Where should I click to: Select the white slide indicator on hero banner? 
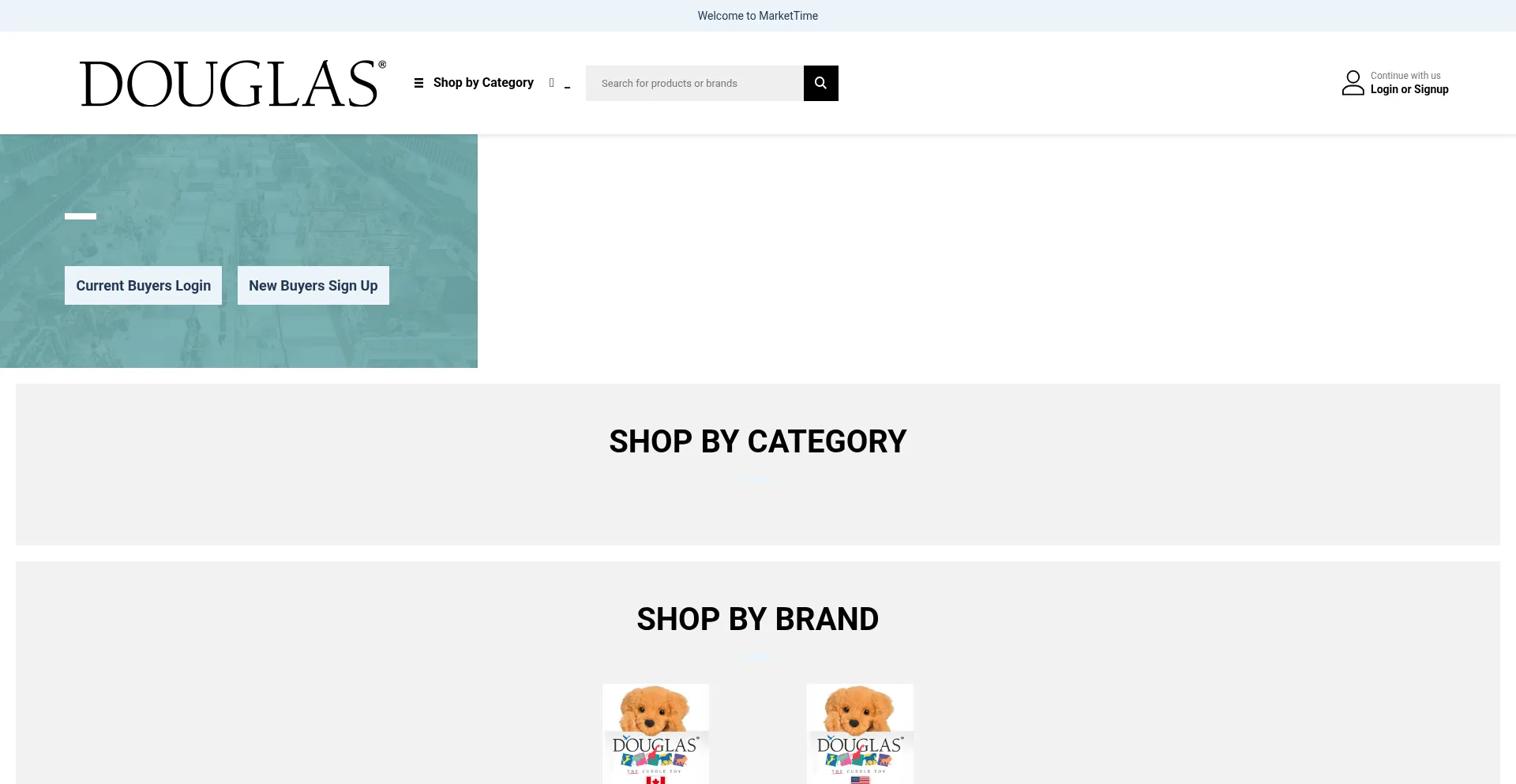click(x=81, y=216)
